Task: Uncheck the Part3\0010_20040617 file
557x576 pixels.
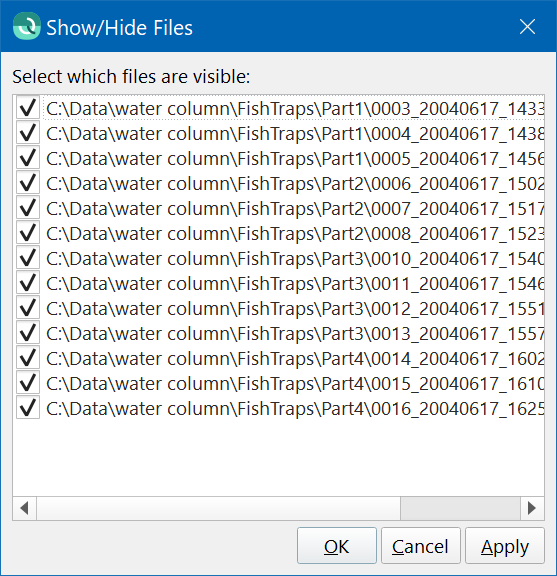Action: pyautogui.click(x=28, y=258)
